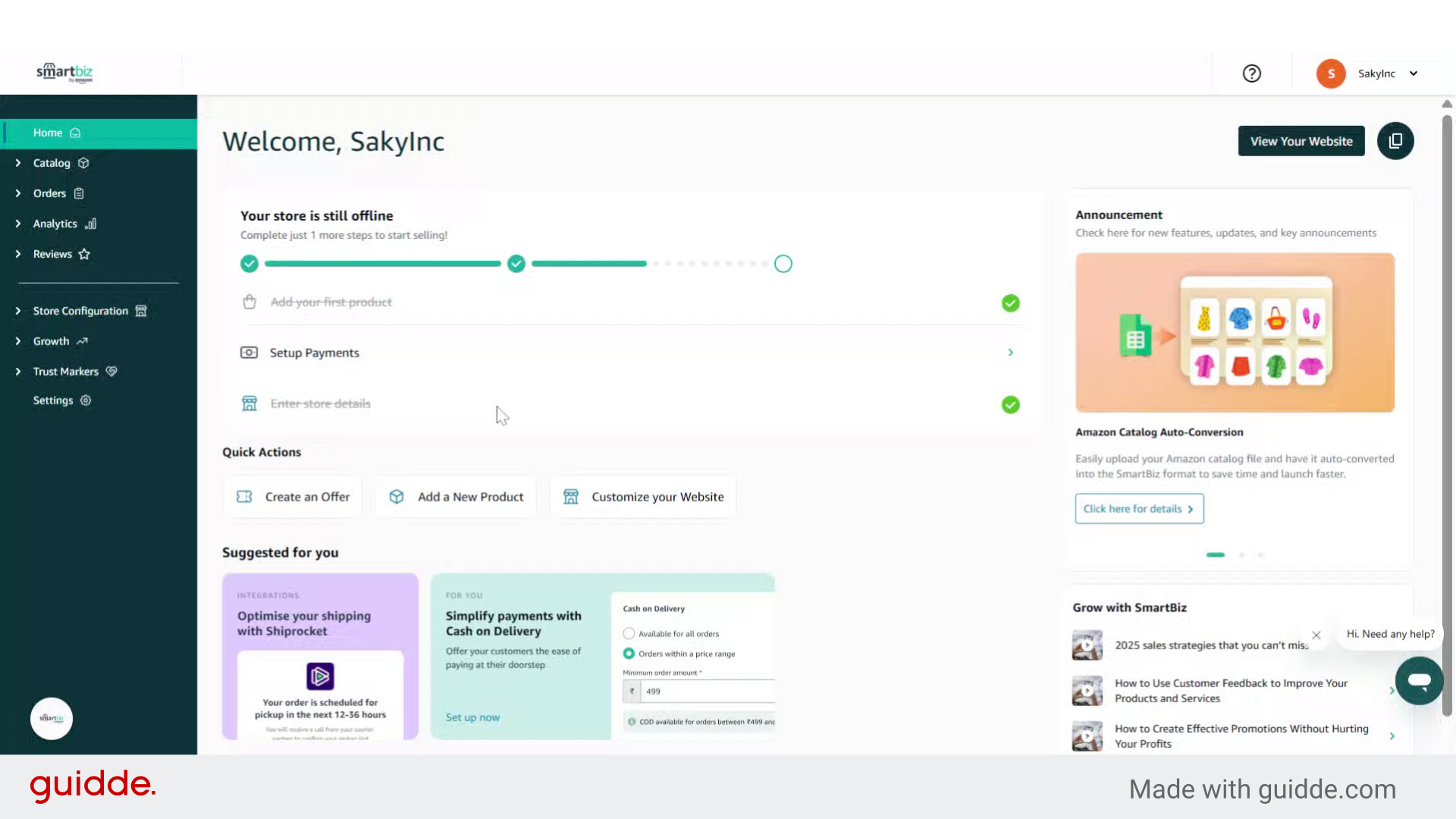Click the Set up now link

pos(472,717)
